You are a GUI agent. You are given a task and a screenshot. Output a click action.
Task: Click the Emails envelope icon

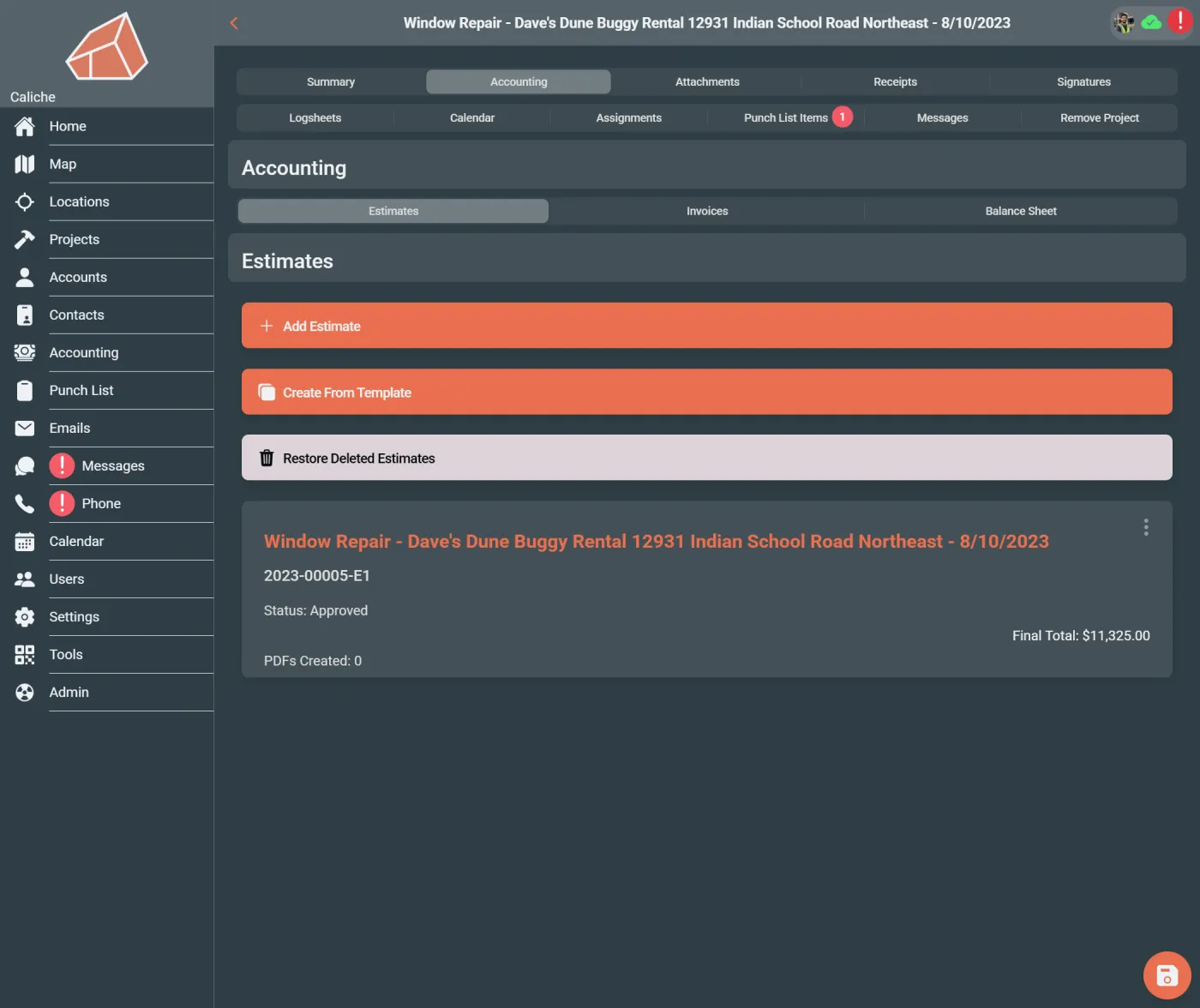(x=25, y=428)
